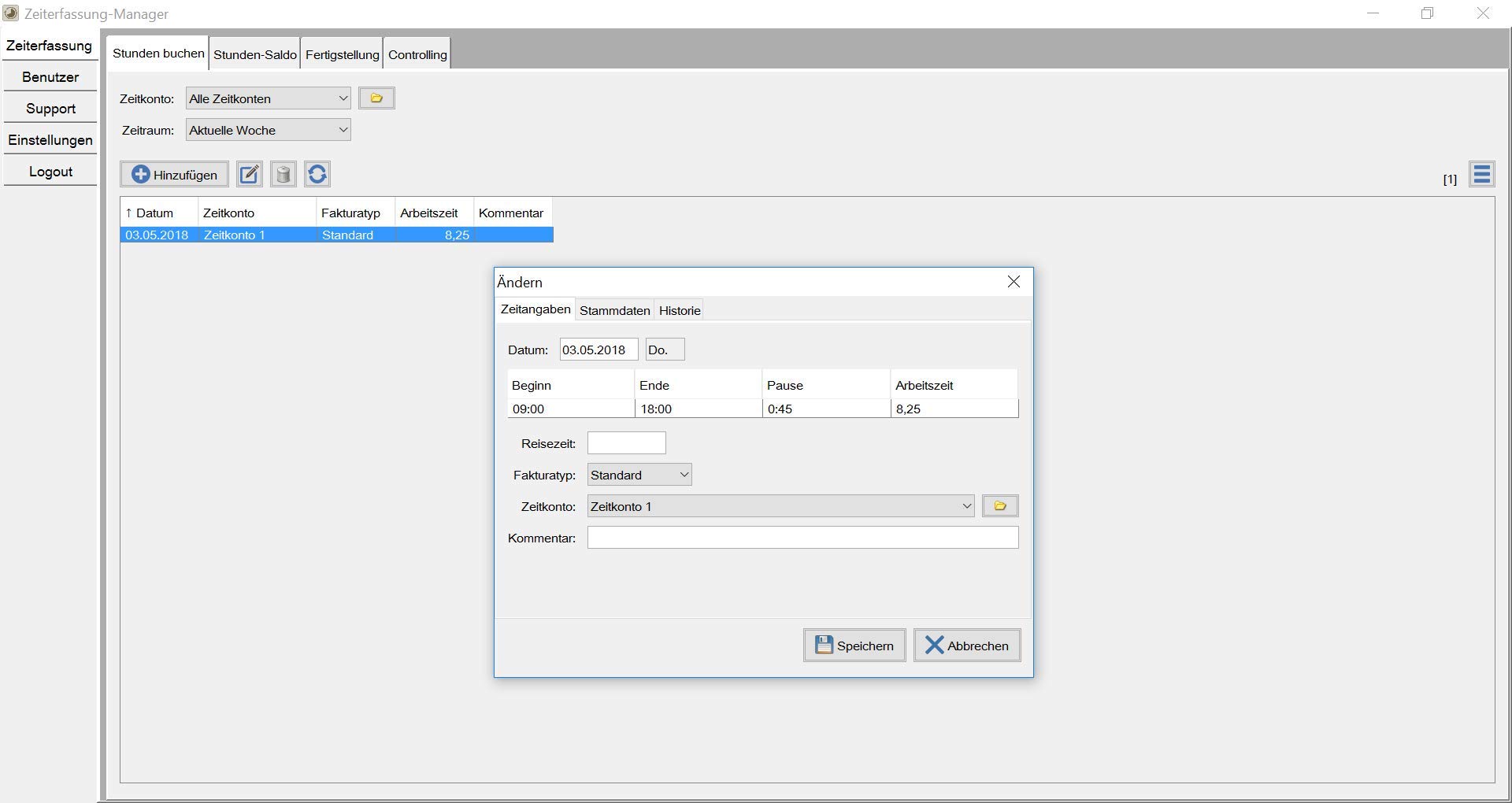
Task: Click the refresh arrows icon
Action: pos(317,174)
